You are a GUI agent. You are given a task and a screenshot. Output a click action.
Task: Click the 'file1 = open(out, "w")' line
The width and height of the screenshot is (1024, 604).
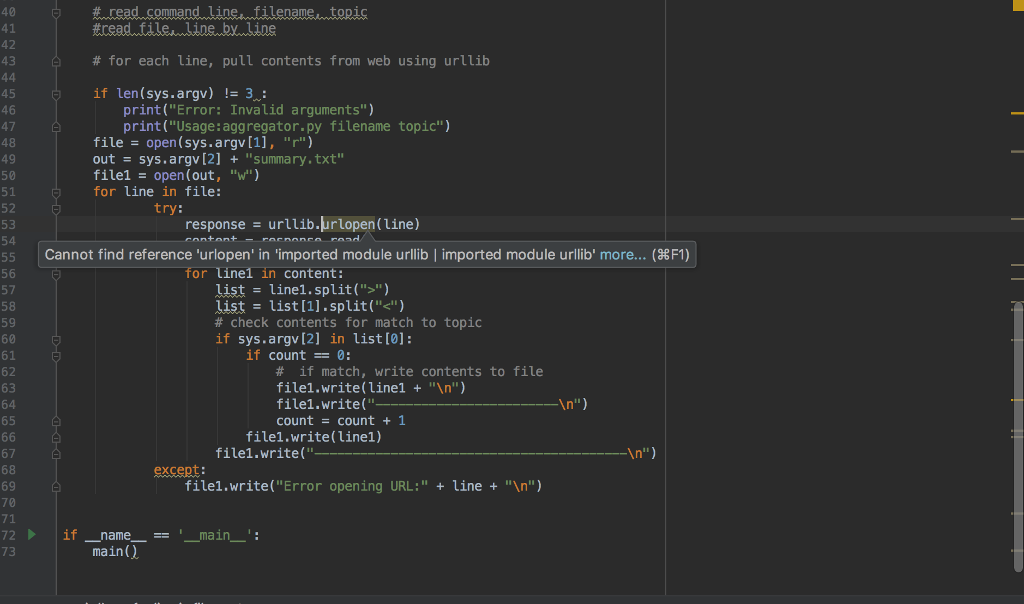[x=176, y=176]
